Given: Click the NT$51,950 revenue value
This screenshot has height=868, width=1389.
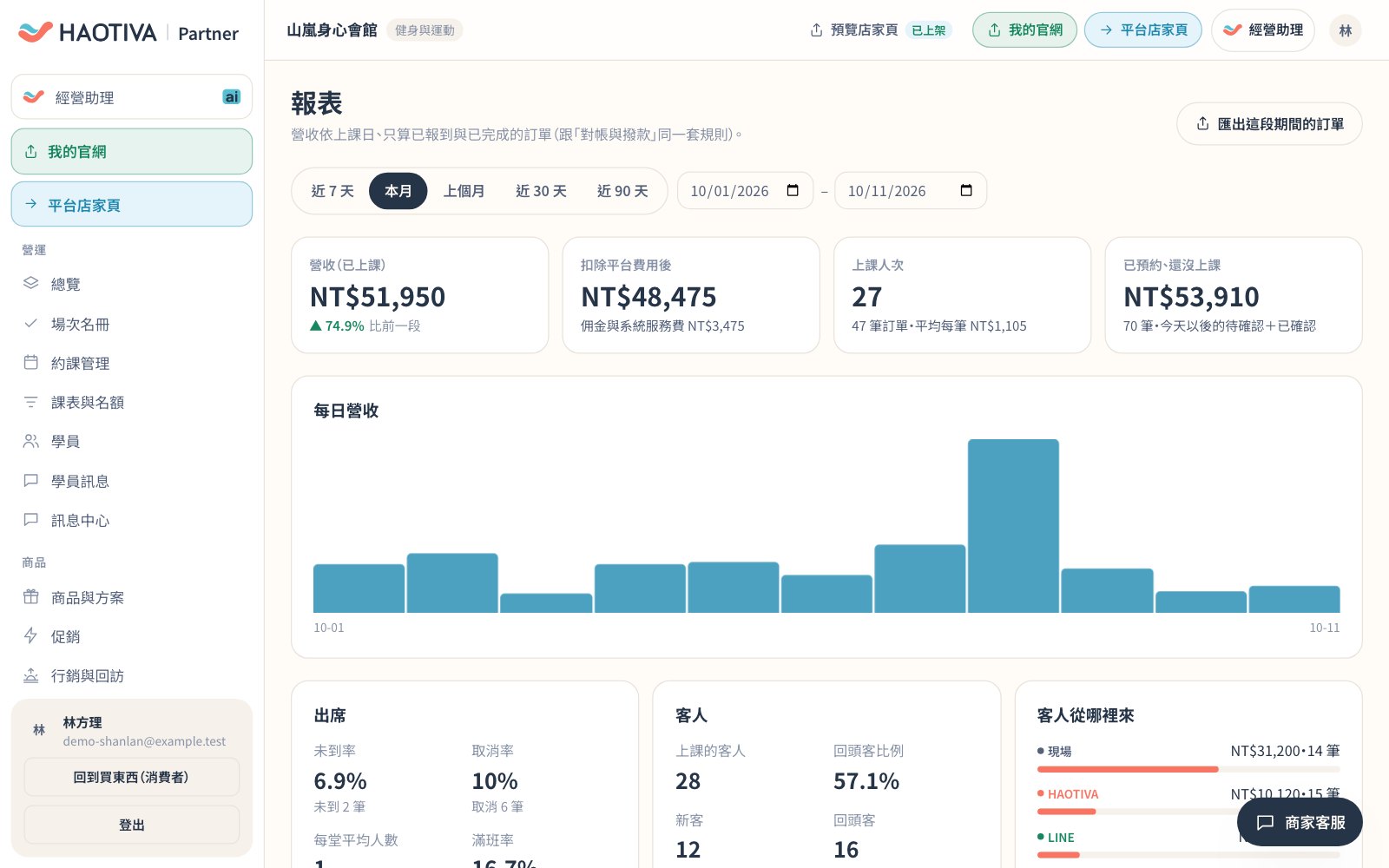Looking at the screenshot, I should pyautogui.click(x=378, y=297).
